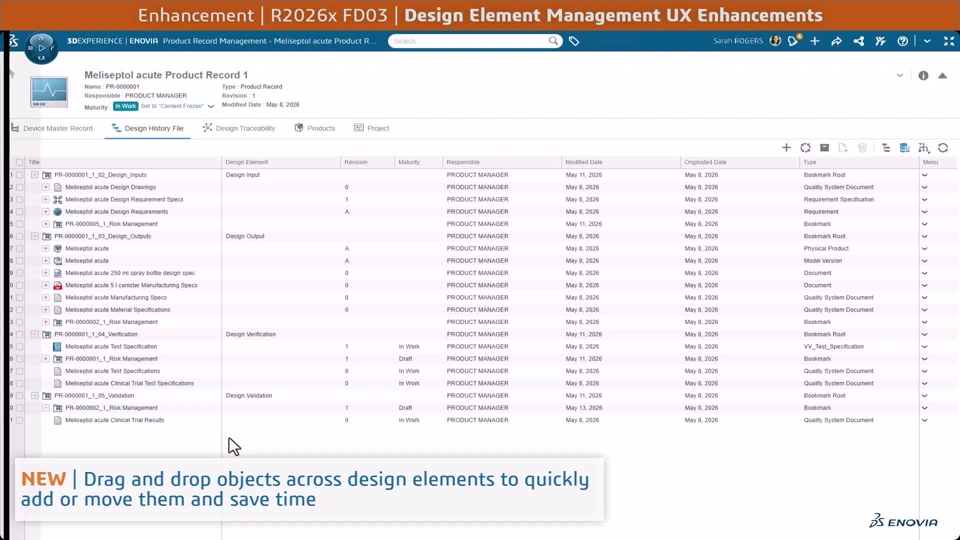Image resolution: width=960 pixels, height=540 pixels.
Task: Toggle fullscreen with the collapse arrows icon
Action: click(948, 41)
